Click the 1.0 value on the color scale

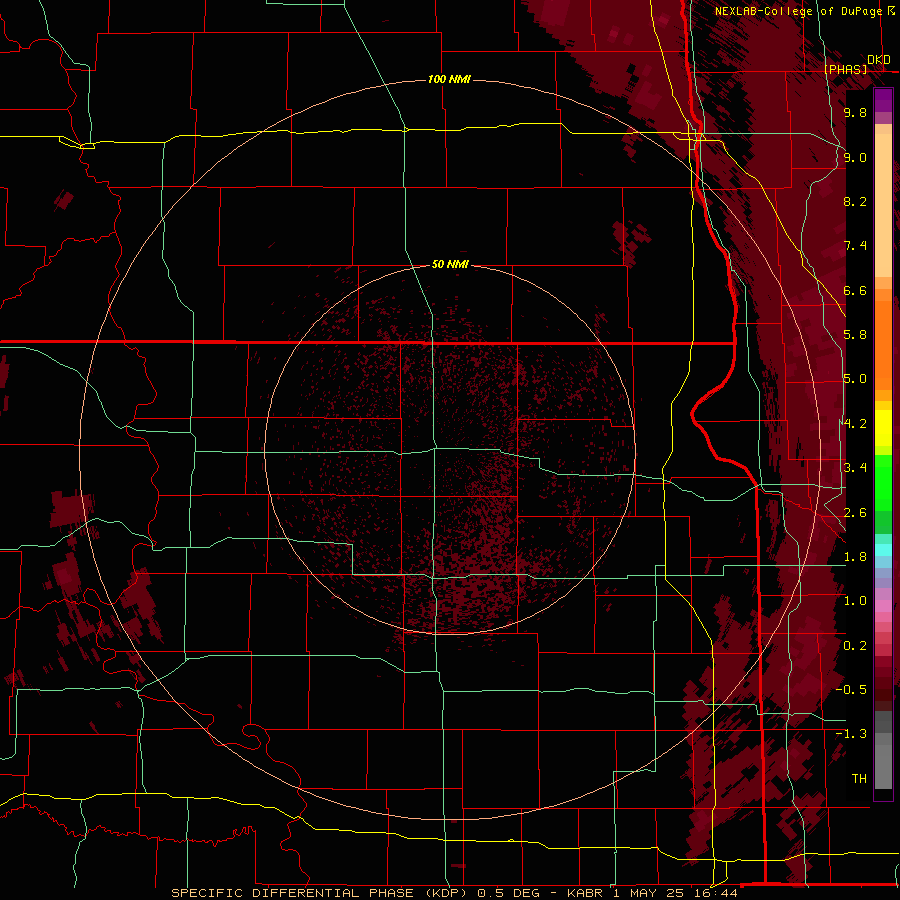(855, 601)
